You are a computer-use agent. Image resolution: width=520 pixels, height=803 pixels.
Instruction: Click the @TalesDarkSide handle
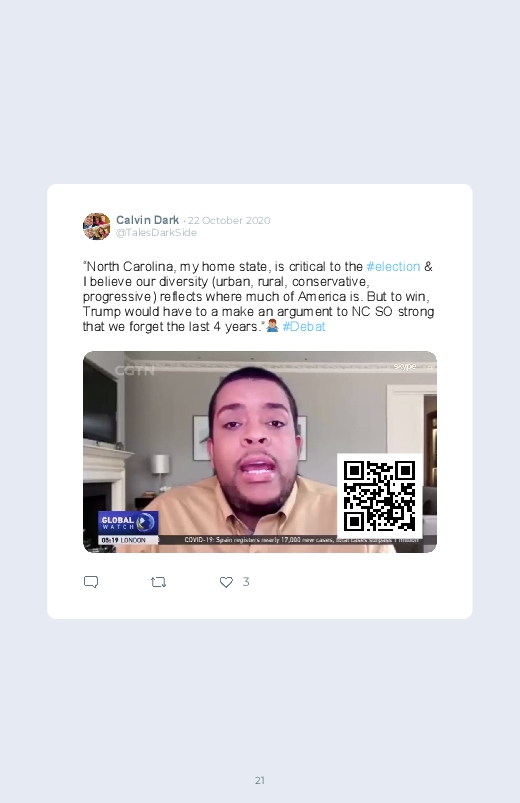click(156, 233)
